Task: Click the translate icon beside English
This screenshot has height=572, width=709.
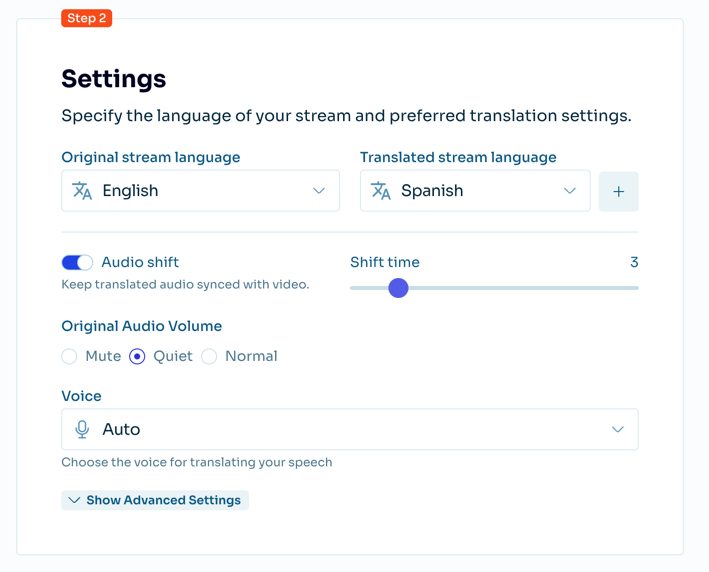Action: [82, 191]
